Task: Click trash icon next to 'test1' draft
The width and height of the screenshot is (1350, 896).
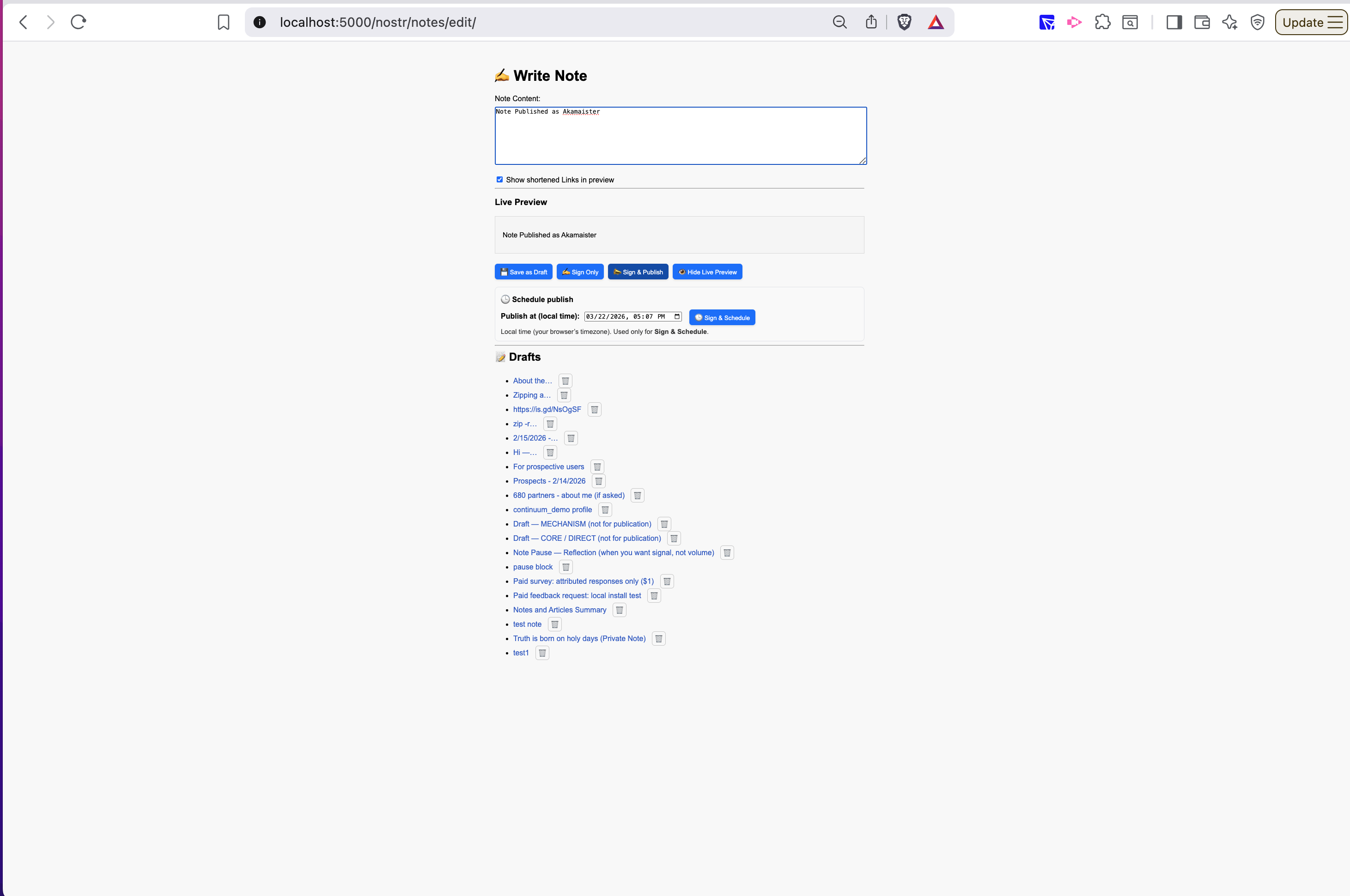Action: coord(542,653)
